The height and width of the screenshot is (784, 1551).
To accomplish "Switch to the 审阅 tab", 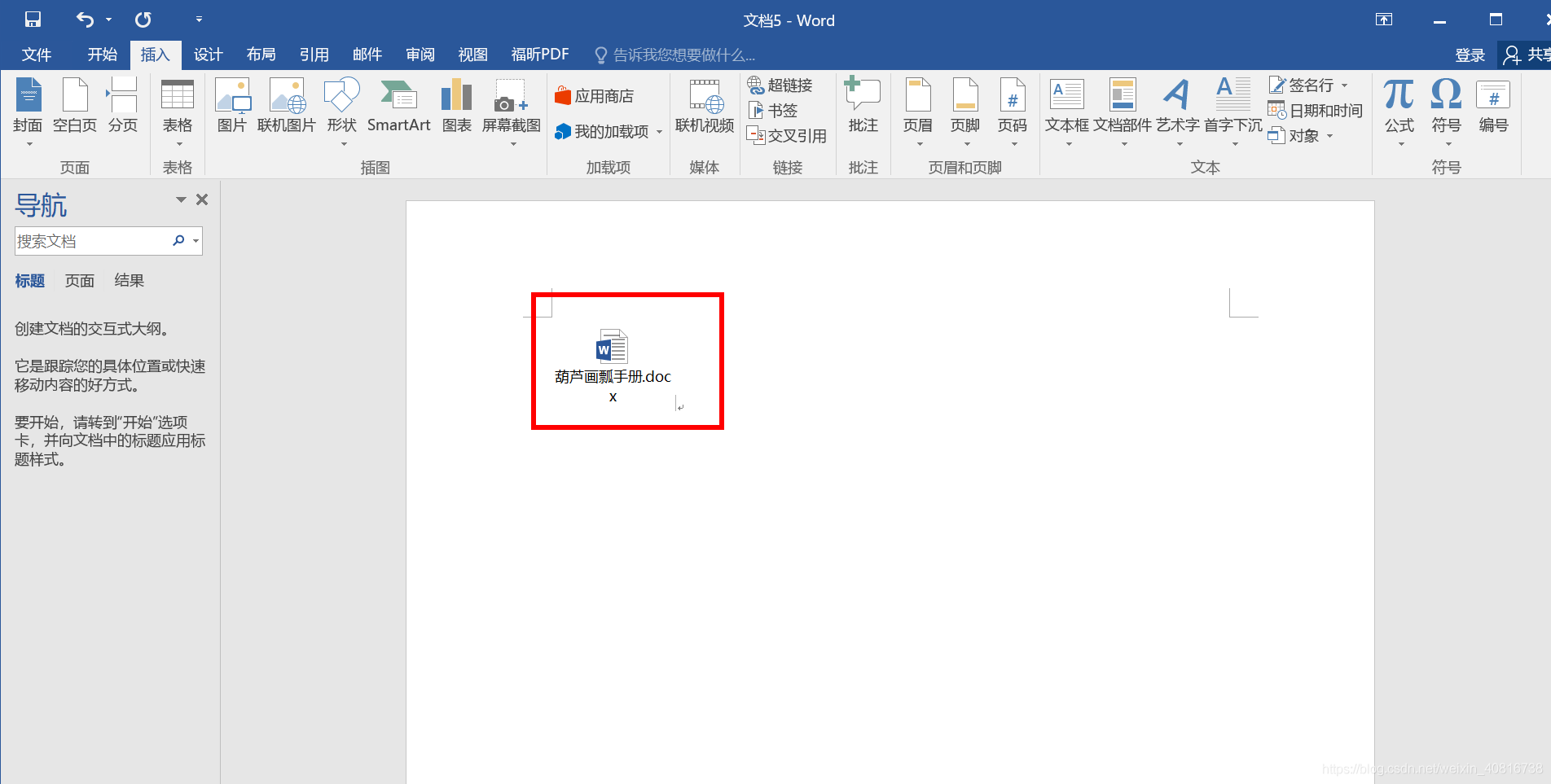I will click(420, 55).
